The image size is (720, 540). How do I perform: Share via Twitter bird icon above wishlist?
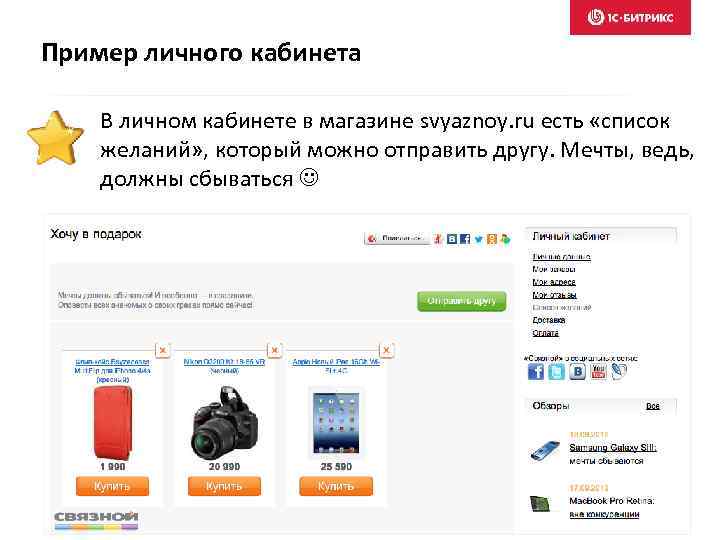478,239
